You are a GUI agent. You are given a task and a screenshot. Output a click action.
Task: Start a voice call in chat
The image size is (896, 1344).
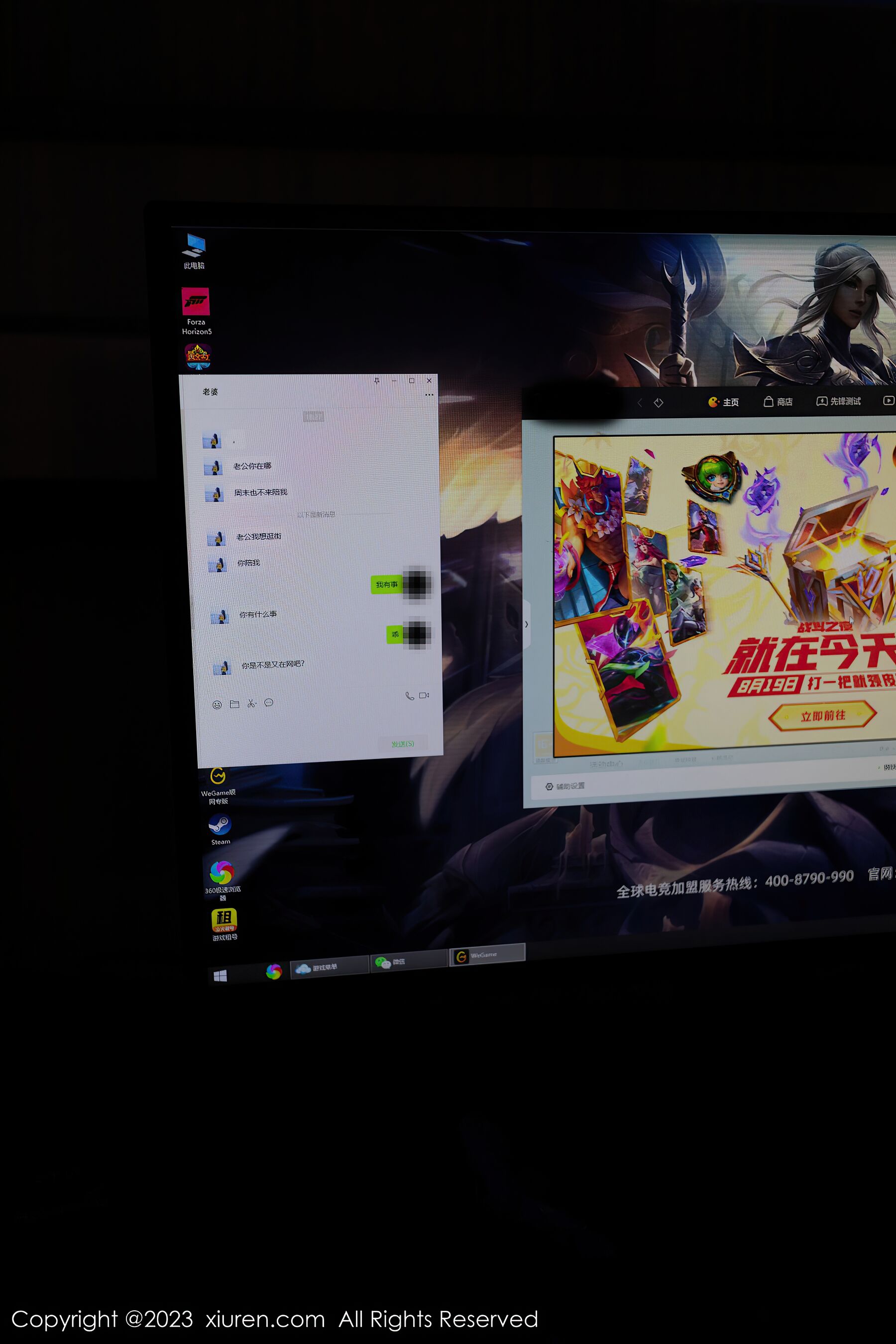[x=409, y=695]
